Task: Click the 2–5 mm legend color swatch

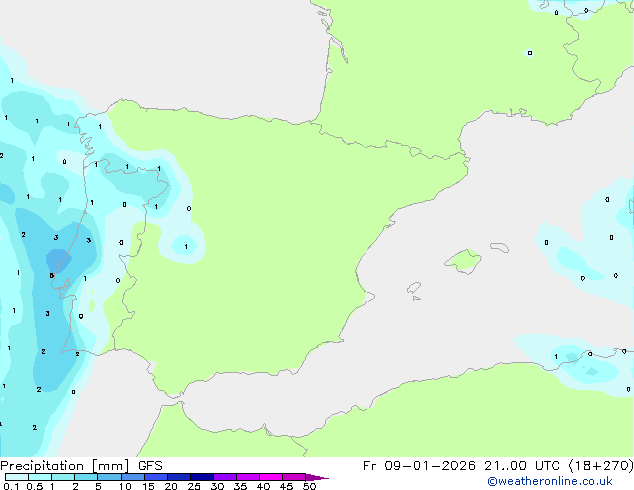Action: (86, 477)
